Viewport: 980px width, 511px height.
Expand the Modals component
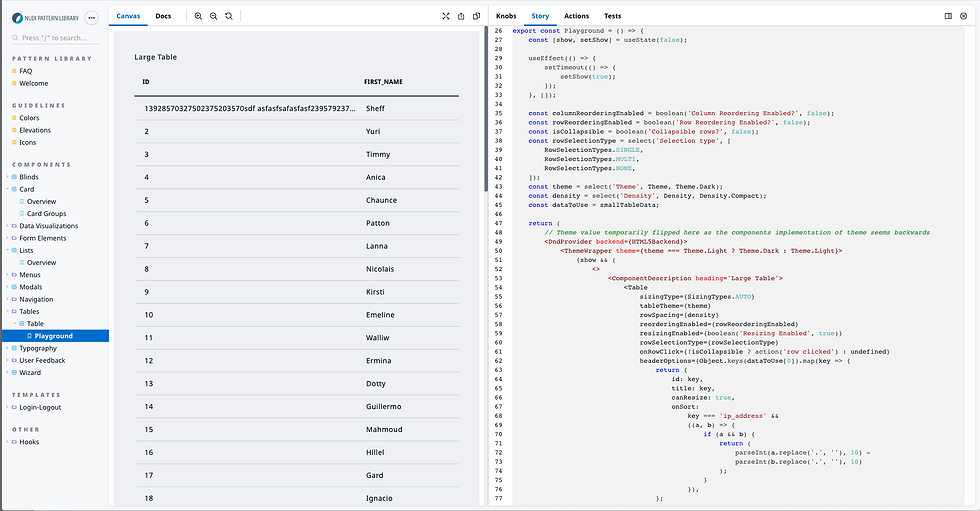point(31,287)
